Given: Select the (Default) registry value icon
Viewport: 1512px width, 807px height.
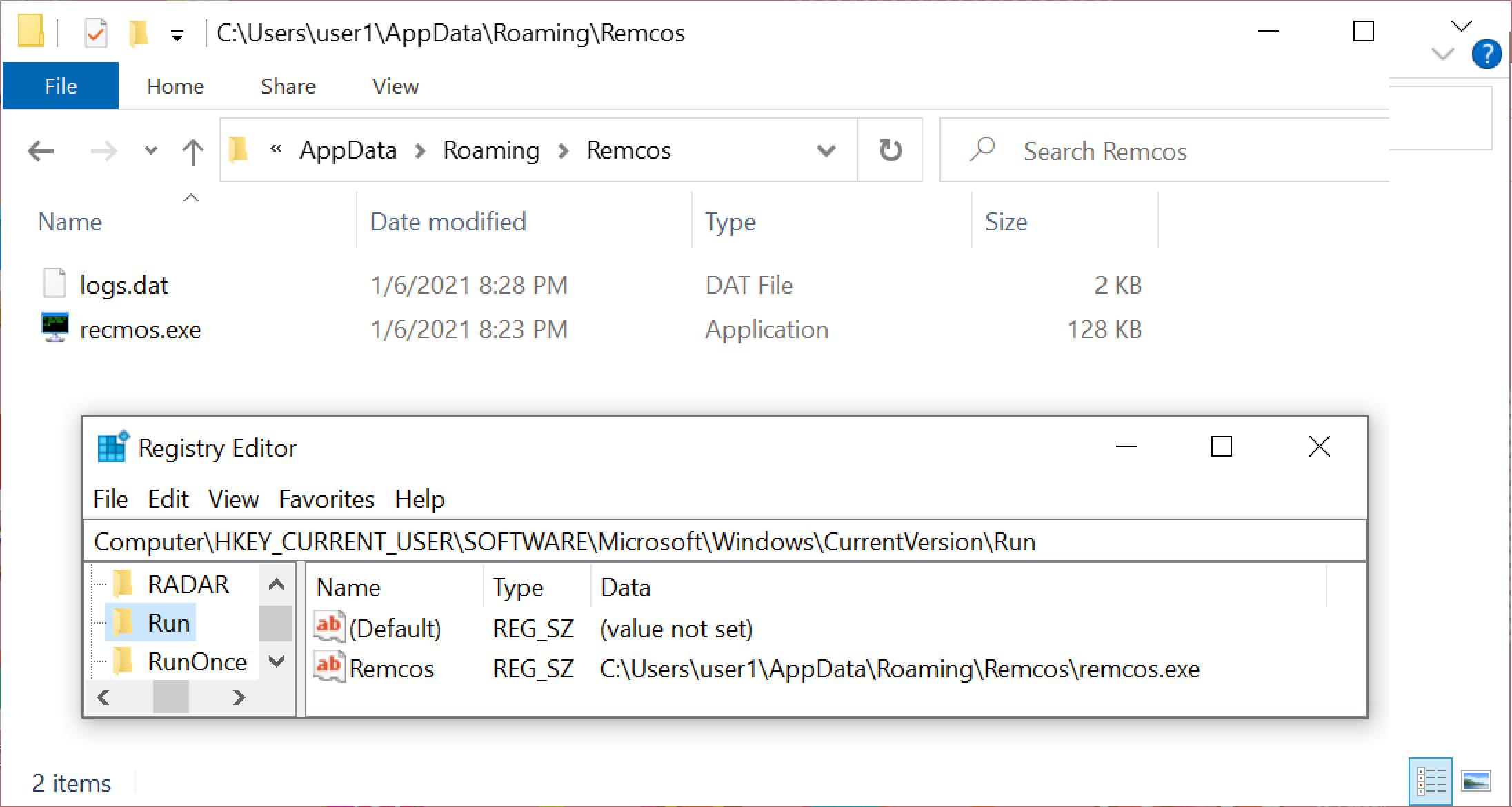Looking at the screenshot, I should (x=329, y=626).
